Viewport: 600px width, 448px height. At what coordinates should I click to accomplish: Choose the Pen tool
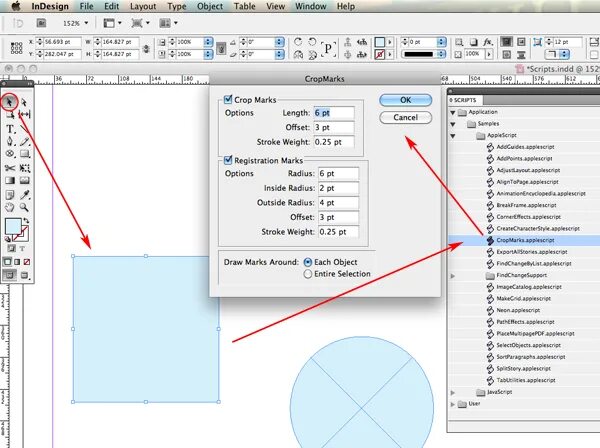(x=10, y=142)
